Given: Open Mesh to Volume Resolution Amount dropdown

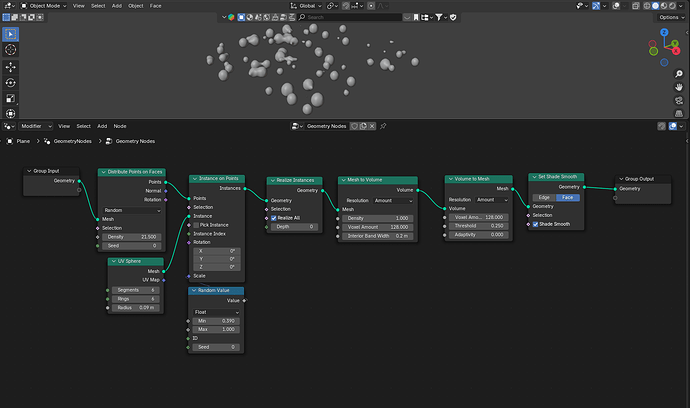Looking at the screenshot, I should 393,201.
